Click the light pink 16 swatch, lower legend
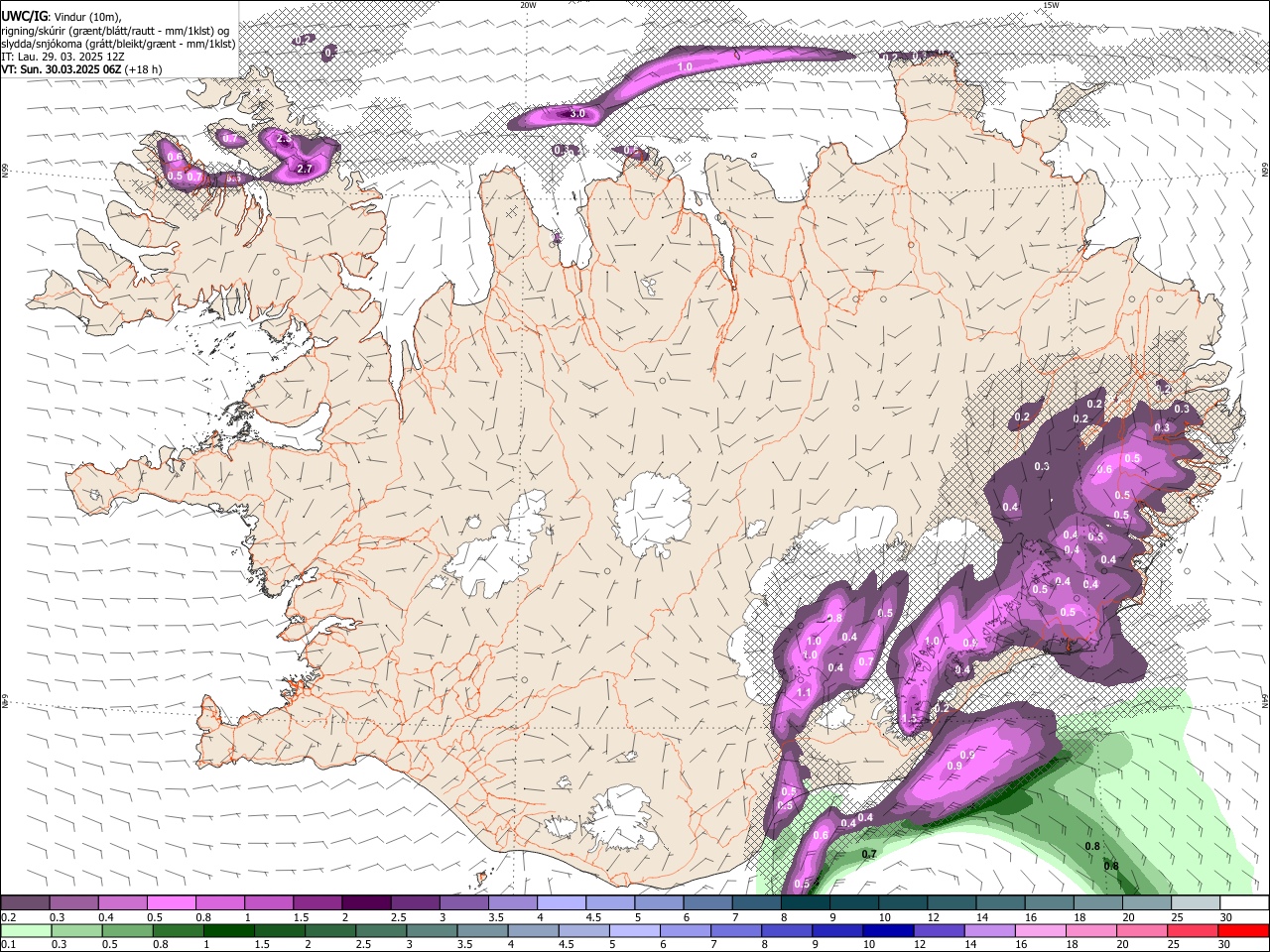 pos(1039,931)
